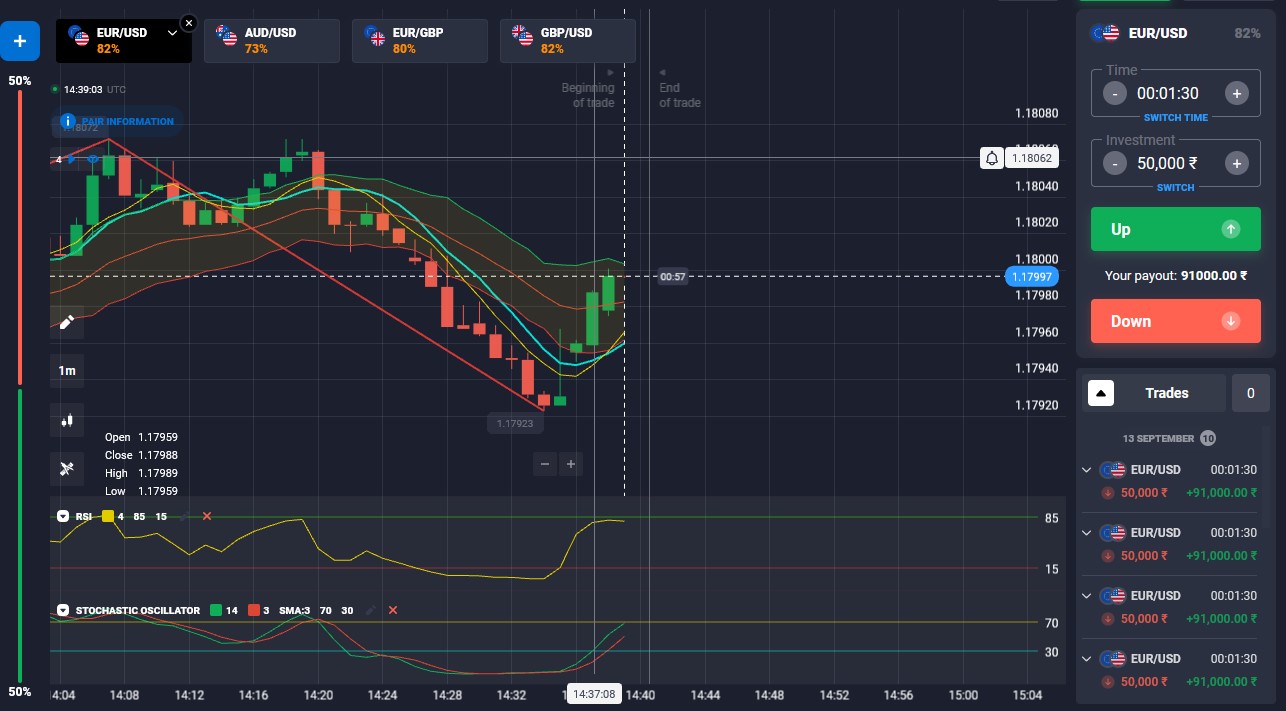Open the pencil drawing tools
The height and width of the screenshot is (711, 1286).
[67, 322]
